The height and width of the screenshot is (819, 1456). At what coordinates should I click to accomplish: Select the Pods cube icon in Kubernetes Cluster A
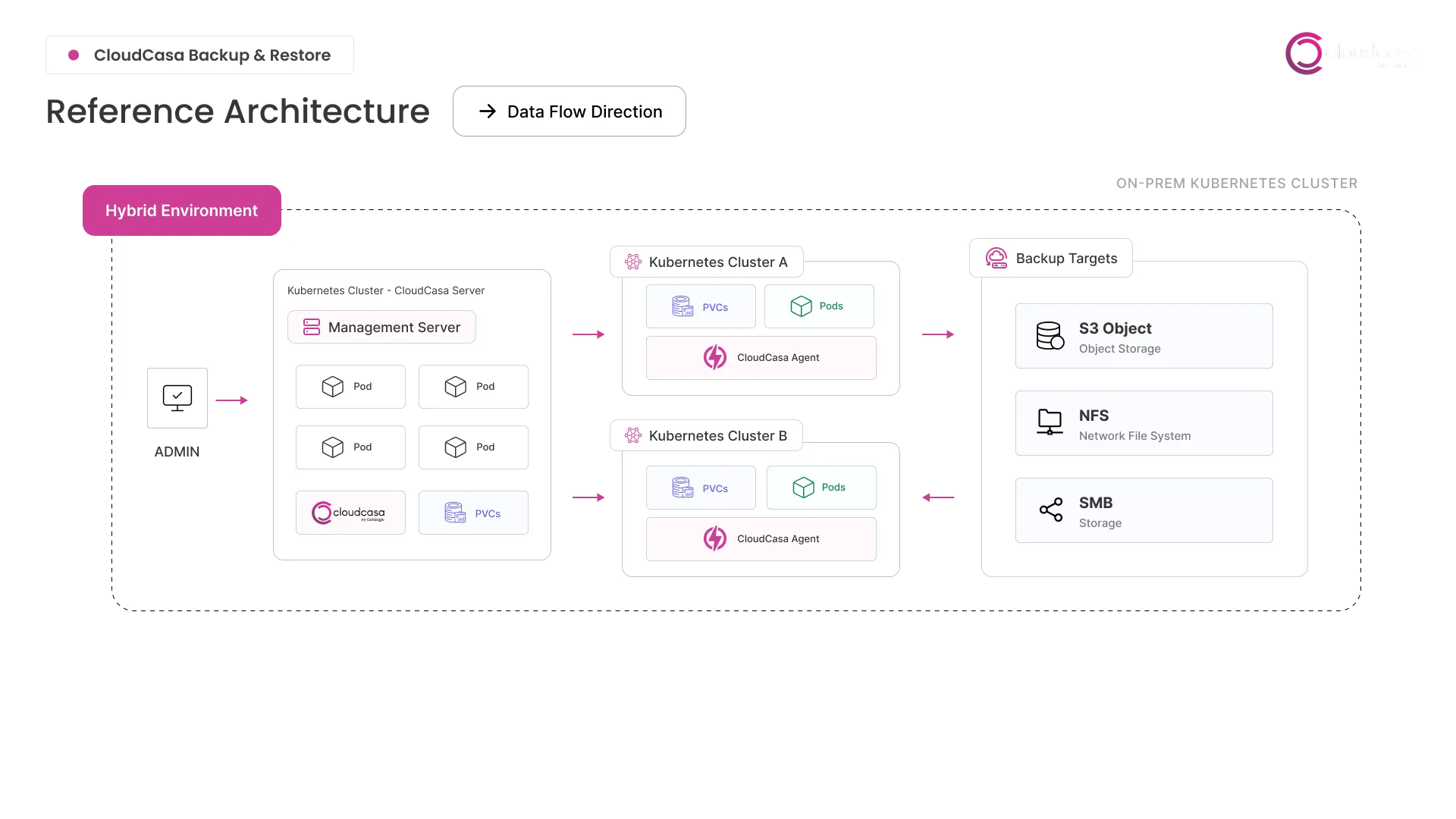[x=802, y=306]
